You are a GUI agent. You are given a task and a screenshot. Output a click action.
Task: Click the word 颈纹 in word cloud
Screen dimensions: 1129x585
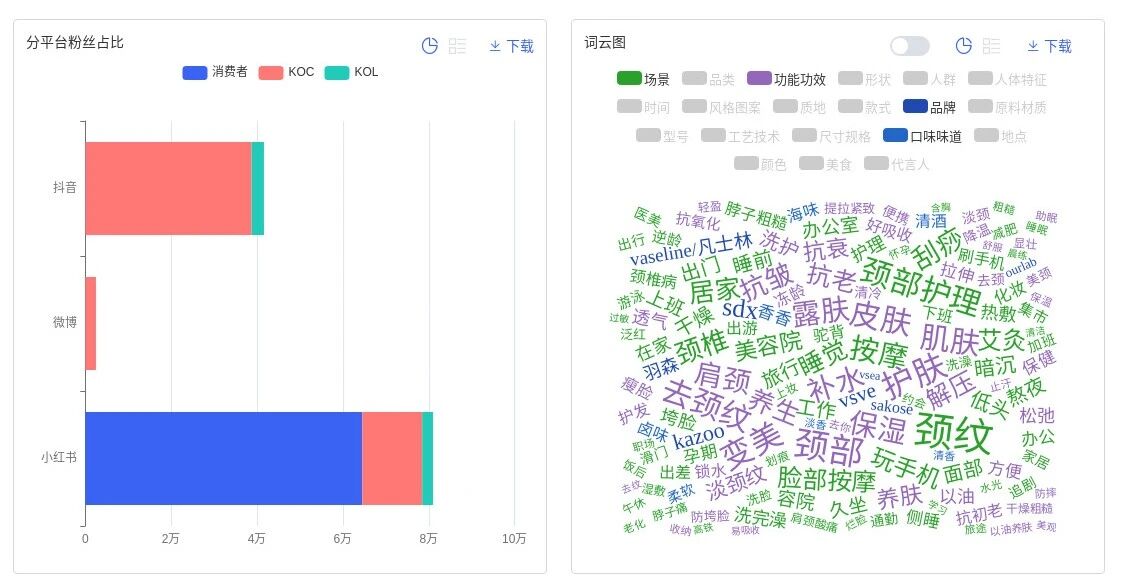pyautogui.click(x=953, y=434)
